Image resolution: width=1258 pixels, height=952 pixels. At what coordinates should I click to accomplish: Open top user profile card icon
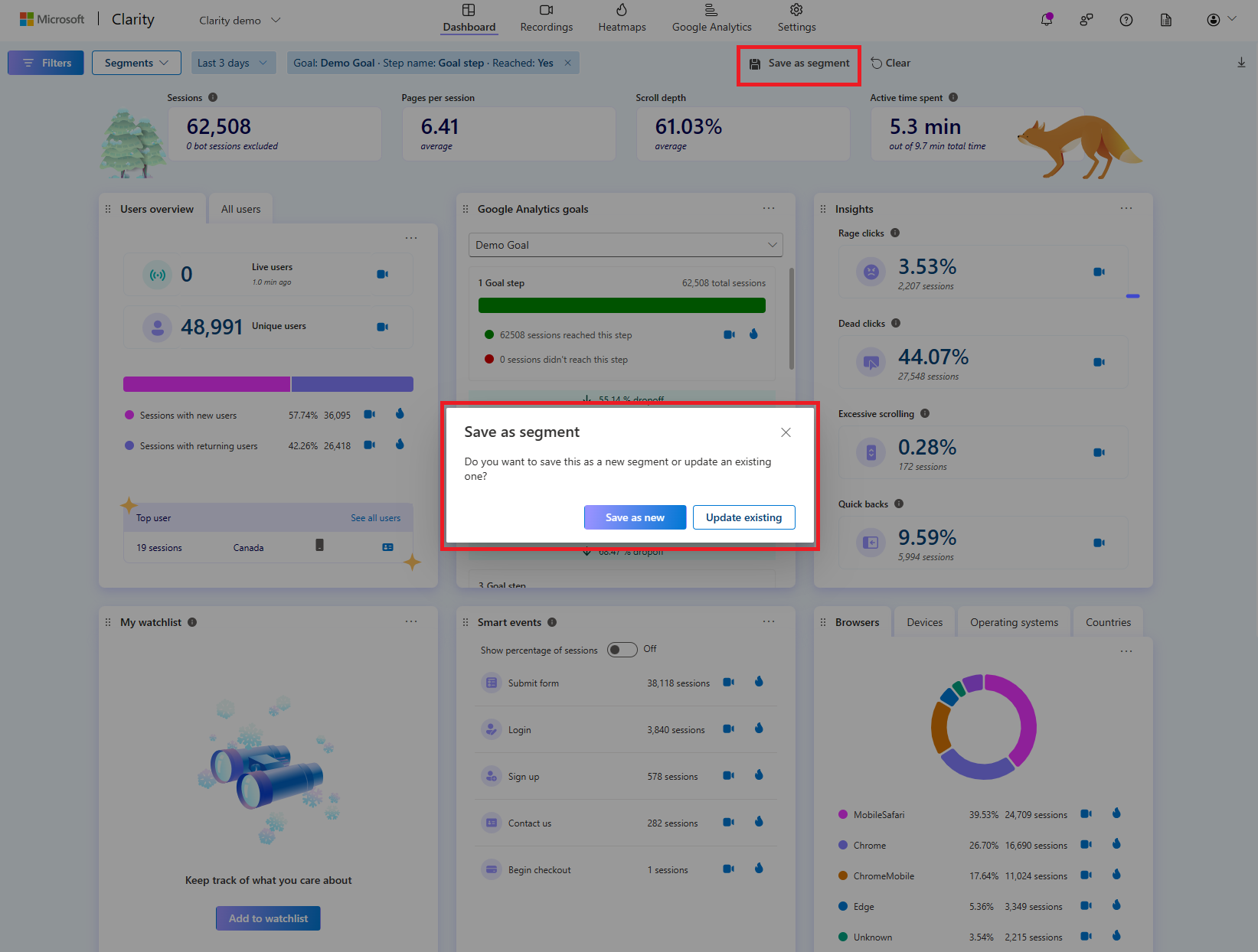click(388, 547)
